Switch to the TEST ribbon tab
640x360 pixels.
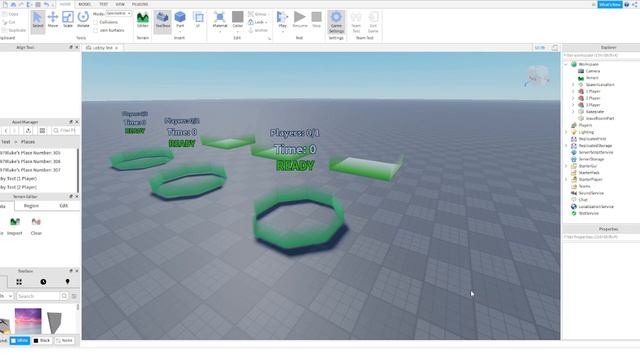point(104,4)
